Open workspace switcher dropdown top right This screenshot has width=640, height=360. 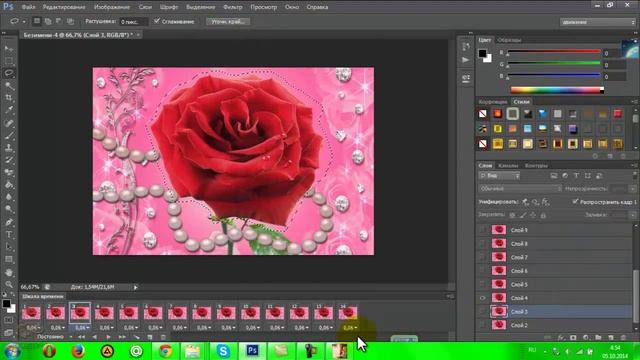click(598, 22)
